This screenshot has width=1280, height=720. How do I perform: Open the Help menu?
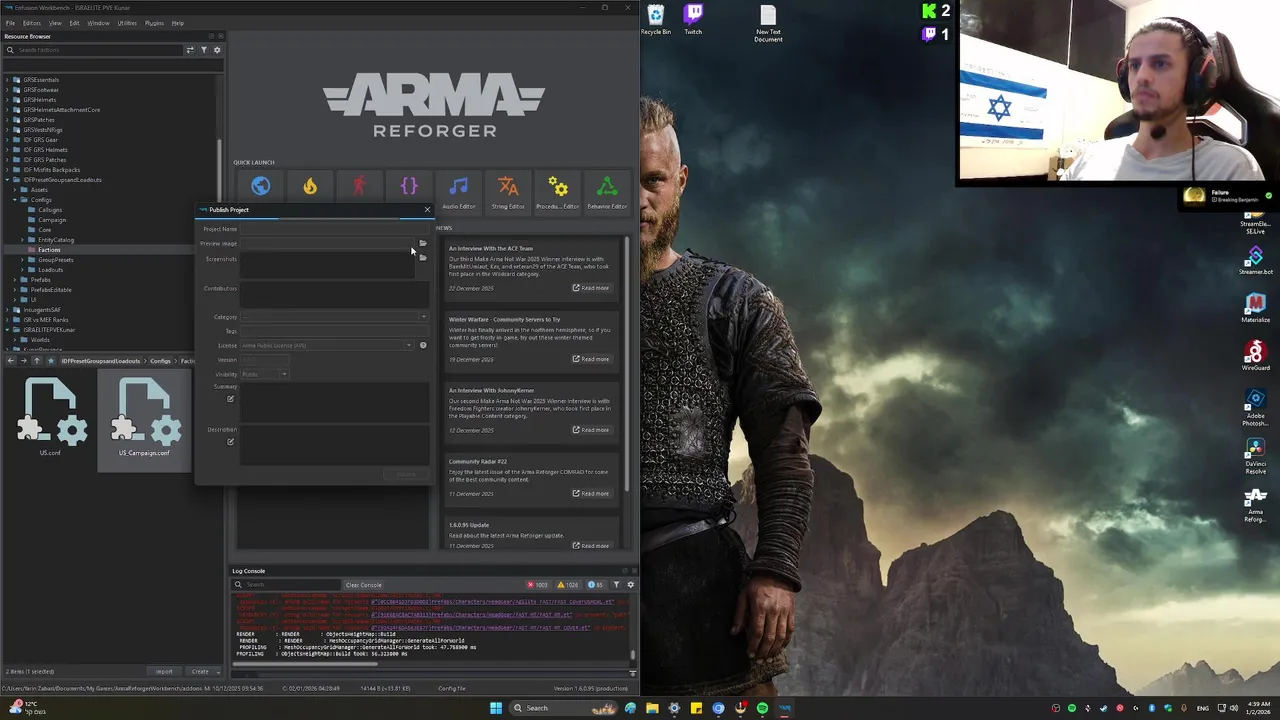coord(177,23)
